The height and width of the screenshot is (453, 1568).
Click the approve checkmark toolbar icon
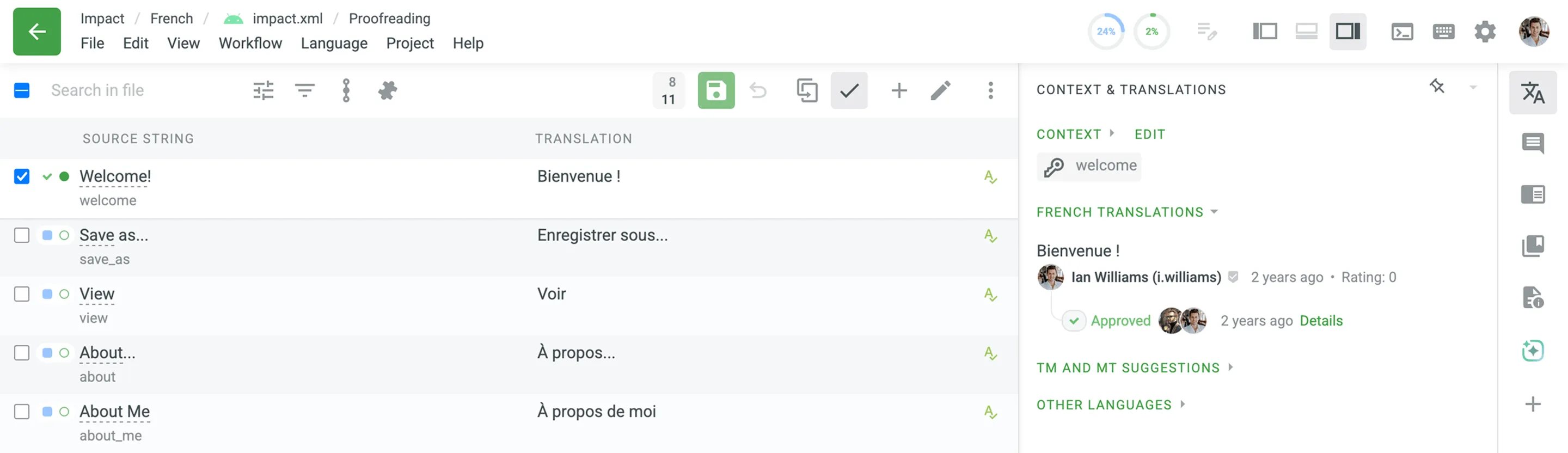[849, 91]
